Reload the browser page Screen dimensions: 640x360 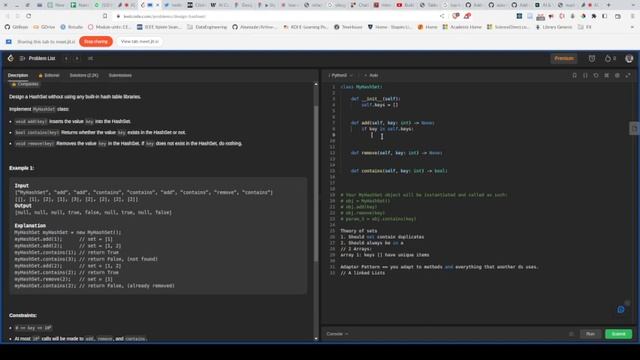point(29,16)
